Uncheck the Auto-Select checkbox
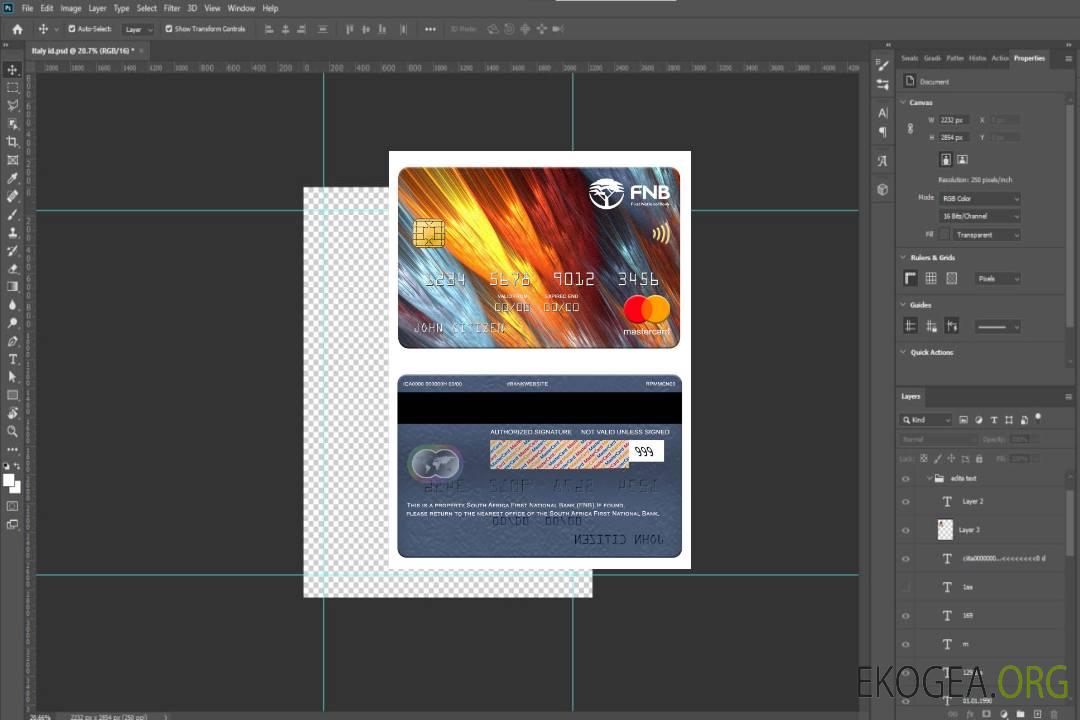The image size is (1080, 720). pos(72,29)
